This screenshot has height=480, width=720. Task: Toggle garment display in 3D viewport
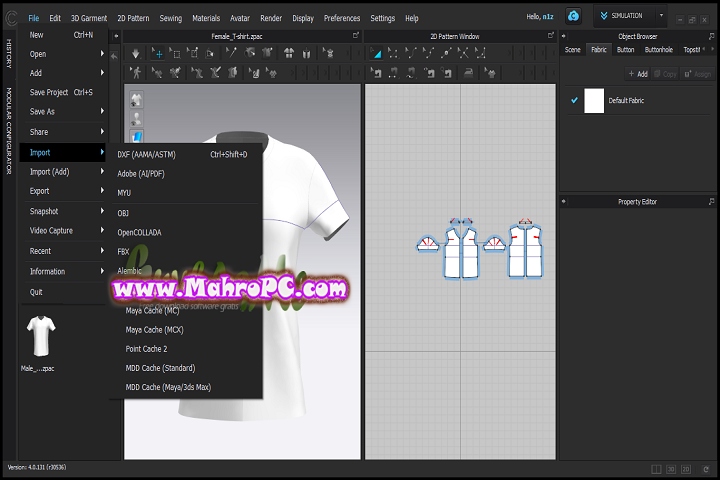click(x=136, y=99)
